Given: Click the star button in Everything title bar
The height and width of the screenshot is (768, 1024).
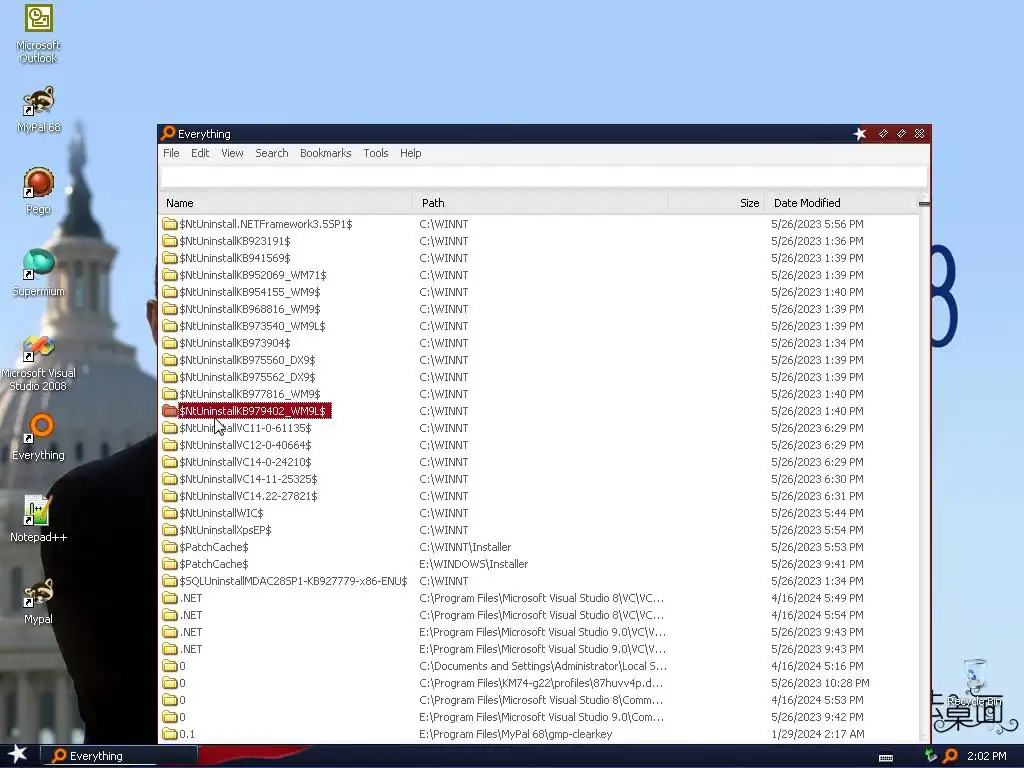Looking at the screenshot, I should (x=859, y=134).
